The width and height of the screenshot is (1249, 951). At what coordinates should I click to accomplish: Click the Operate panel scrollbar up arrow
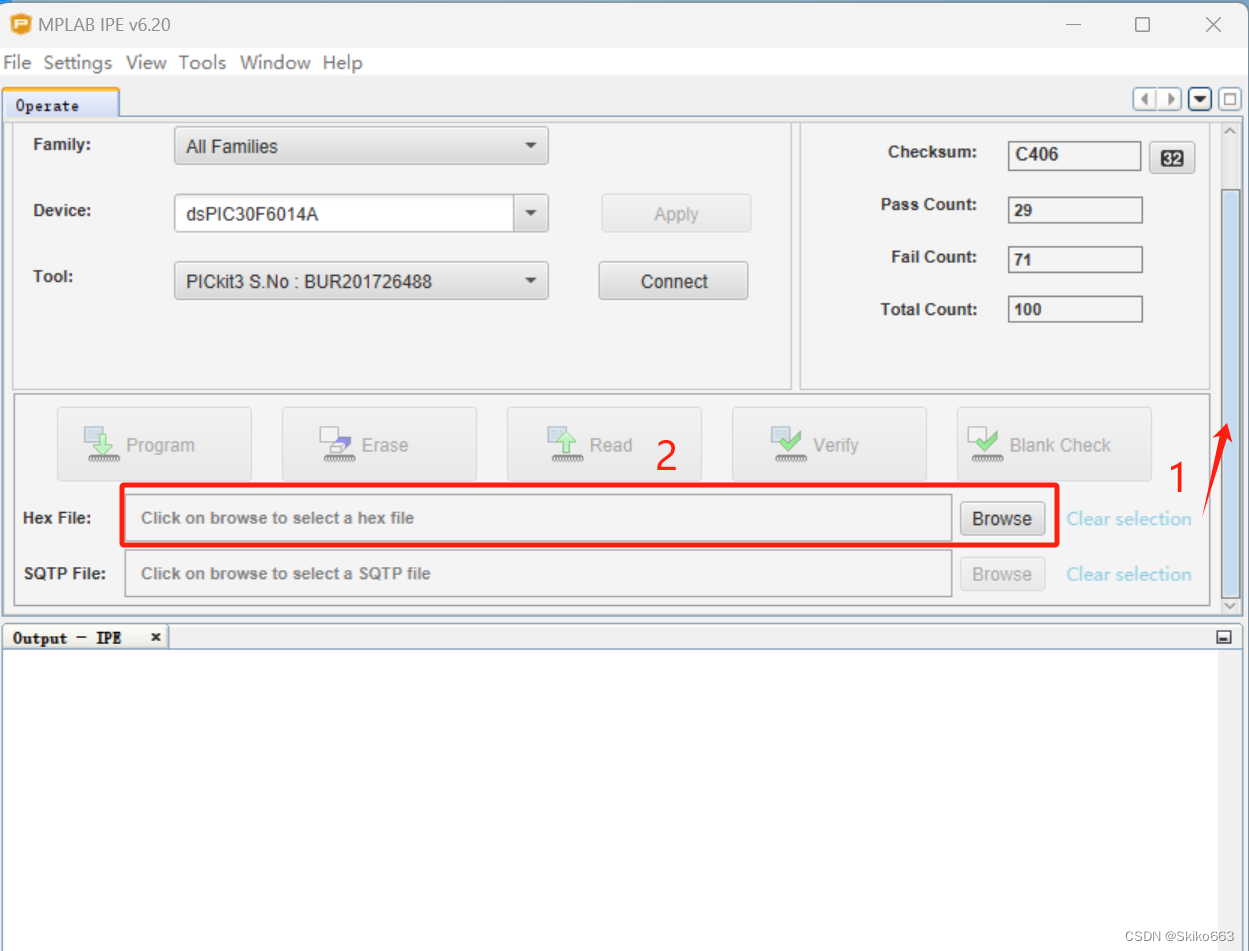pyautogui.click(x=1231, y=132)
